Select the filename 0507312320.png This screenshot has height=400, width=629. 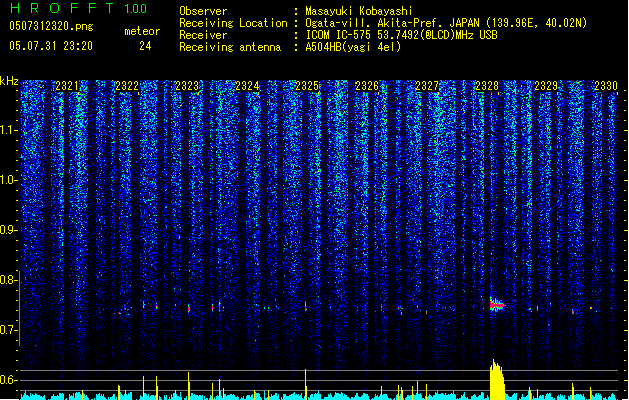[x=51, y=27]
